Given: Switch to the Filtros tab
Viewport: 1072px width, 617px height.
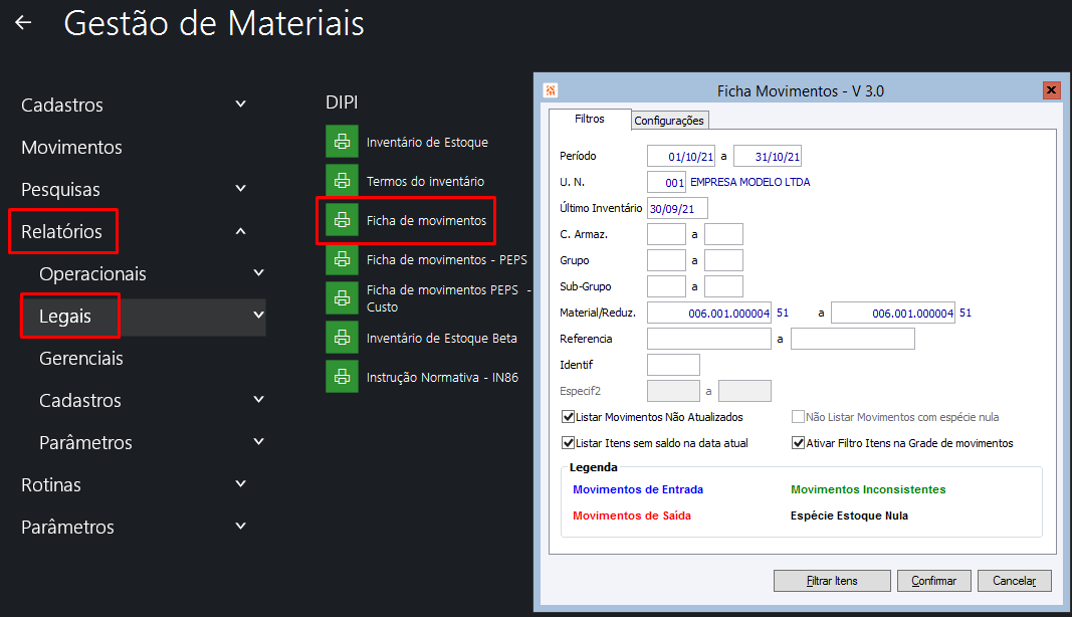Looking at the screenshot, I should (x=589, y=119).
